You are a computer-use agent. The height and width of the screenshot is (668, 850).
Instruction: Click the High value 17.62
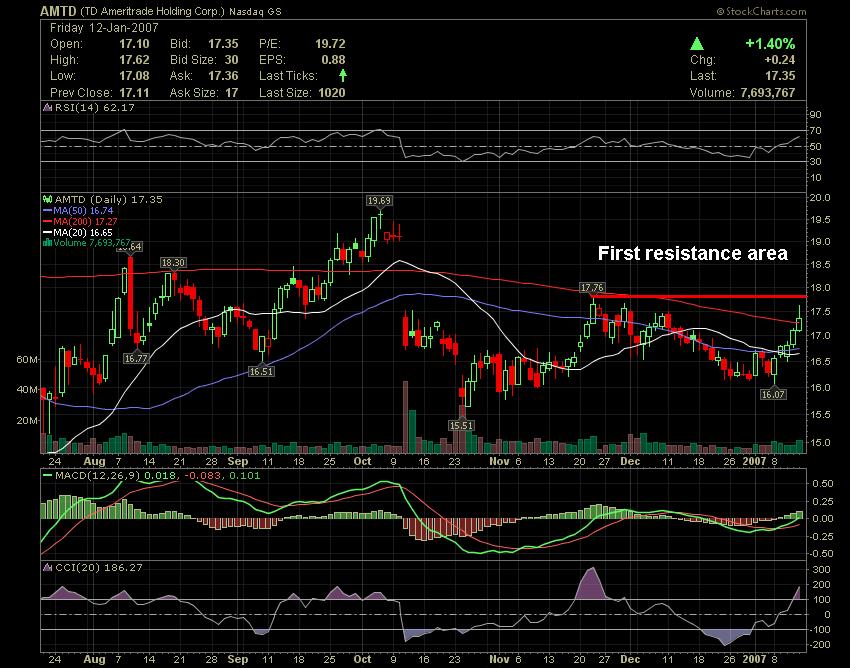pyautogui.click(x=134, y=60)
